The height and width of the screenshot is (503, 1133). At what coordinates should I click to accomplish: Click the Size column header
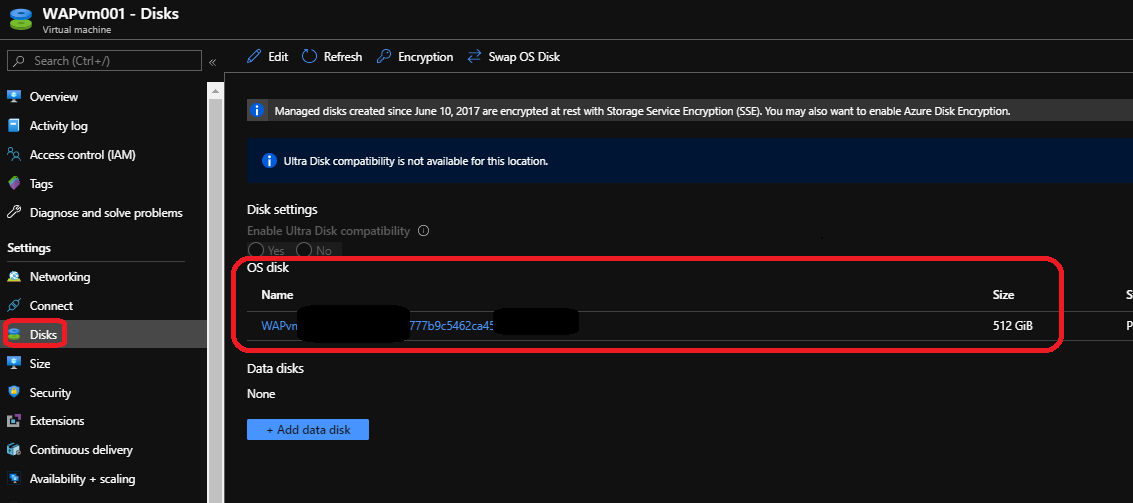1004,295
